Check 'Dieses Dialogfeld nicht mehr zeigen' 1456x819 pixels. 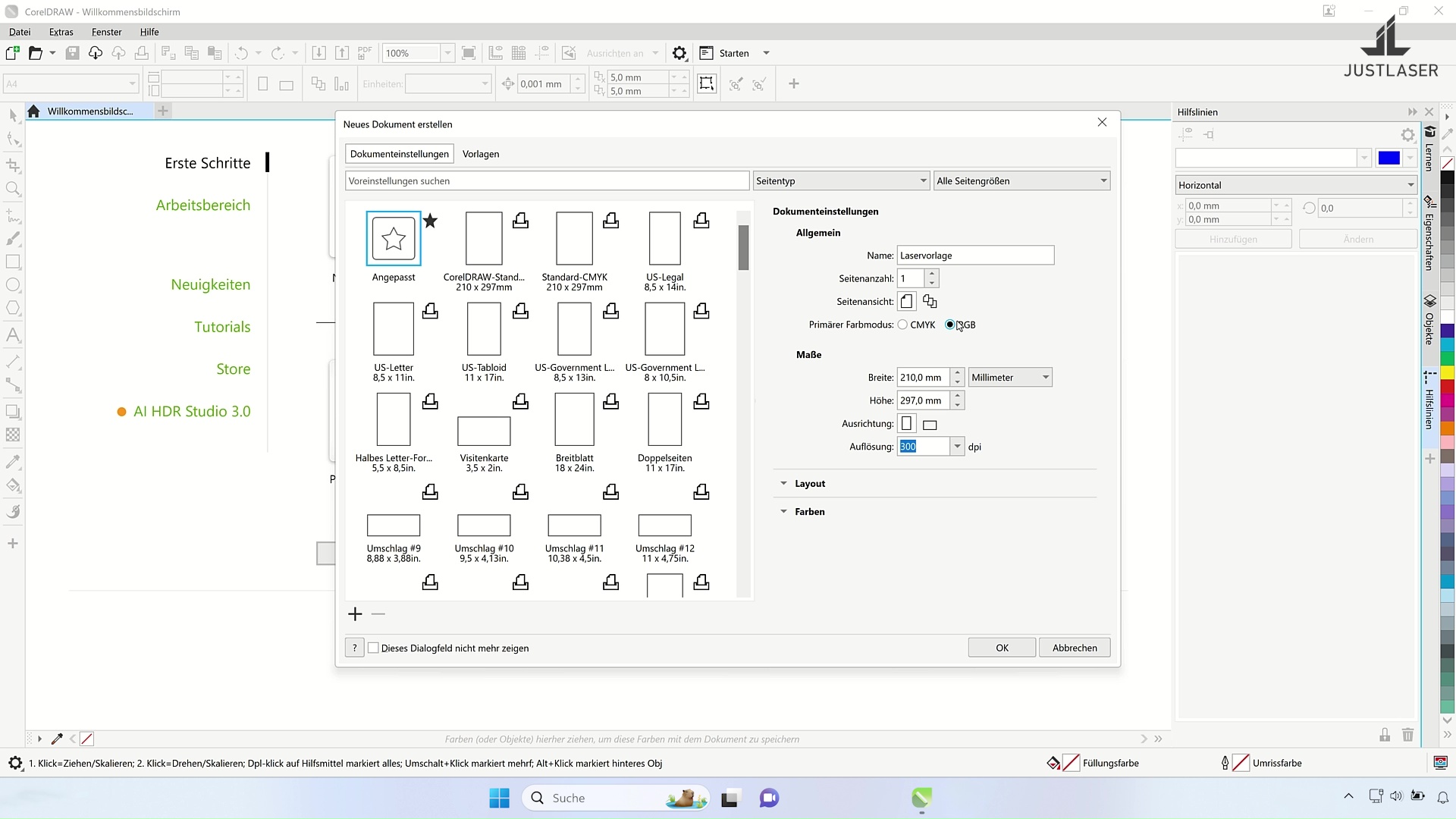373,648
